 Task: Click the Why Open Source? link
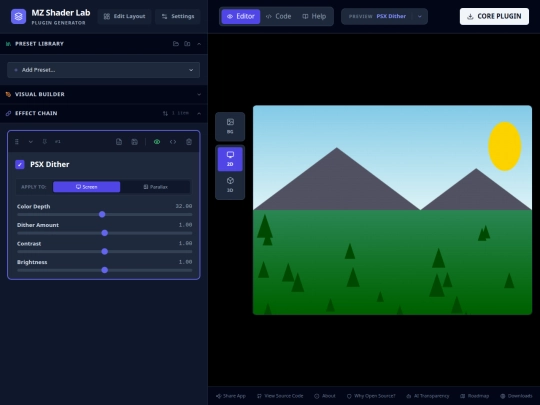pyautogui.click(x=371, y=396)
